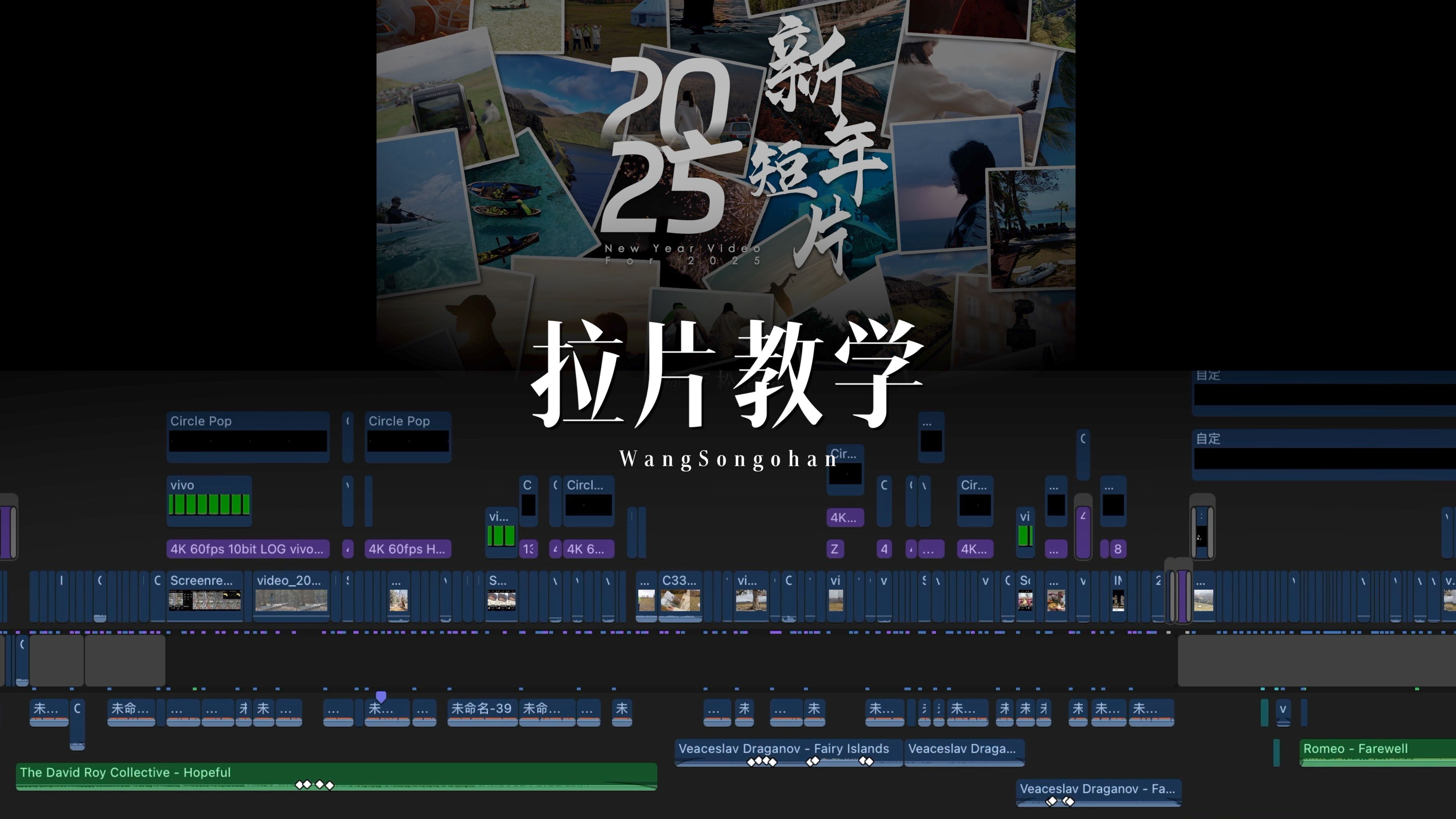Select the Veaceslav Draganov - Fa... audio clip
The height and width of the screenshot is (819, 1456).
(1099, 793)
